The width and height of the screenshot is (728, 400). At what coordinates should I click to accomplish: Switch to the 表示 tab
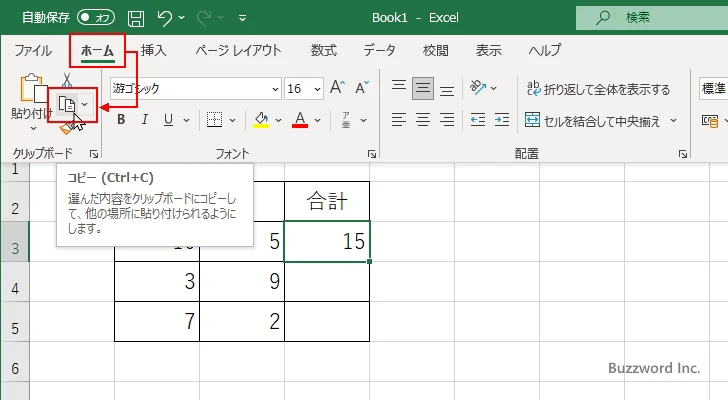488,50
